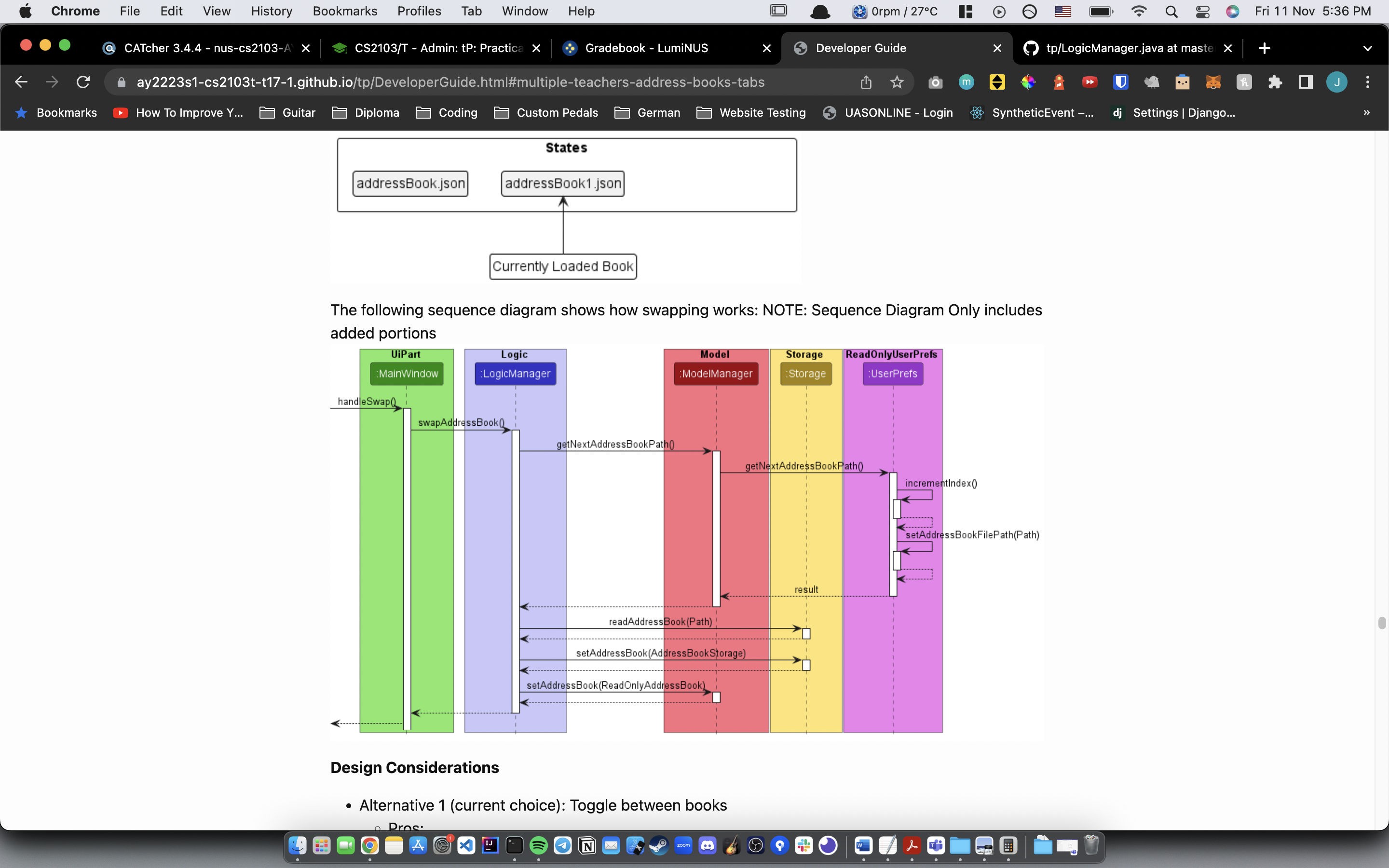Toggle the side panel icon
Screen dimensions: 1389x868
(1306, 82)
